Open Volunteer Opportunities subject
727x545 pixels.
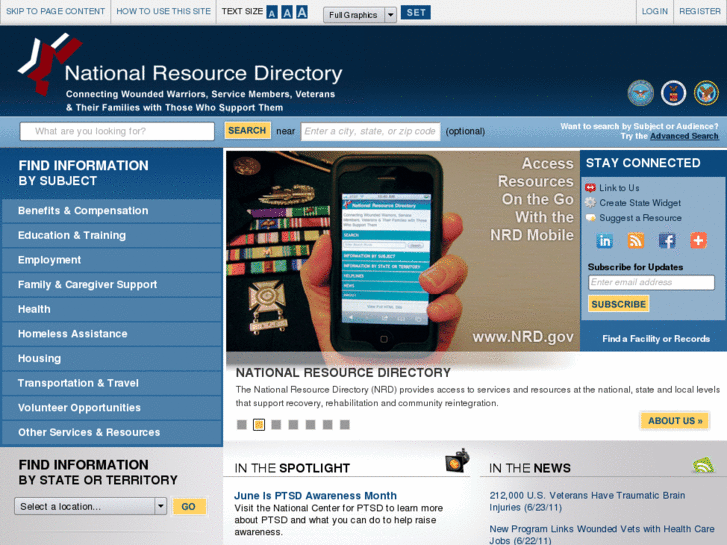112,407
